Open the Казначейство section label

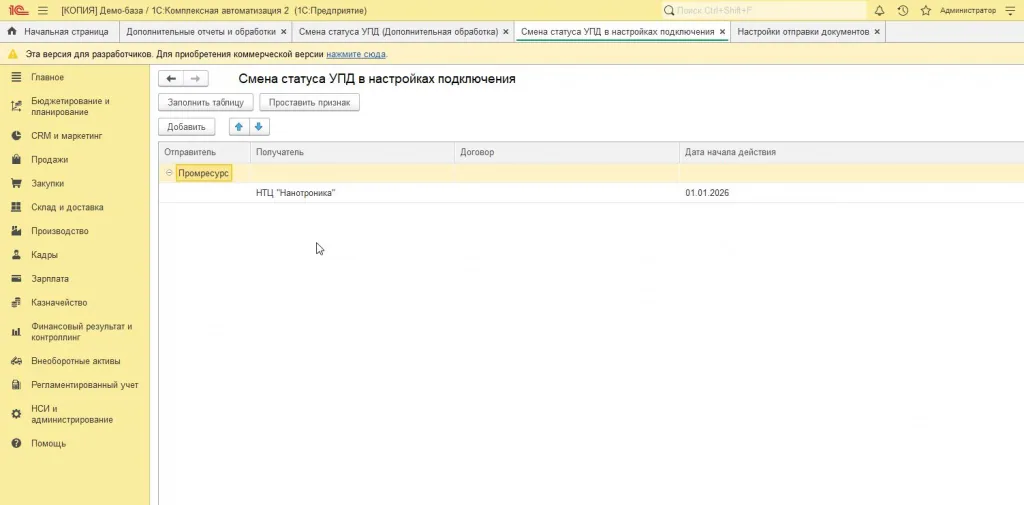(59, 302)
